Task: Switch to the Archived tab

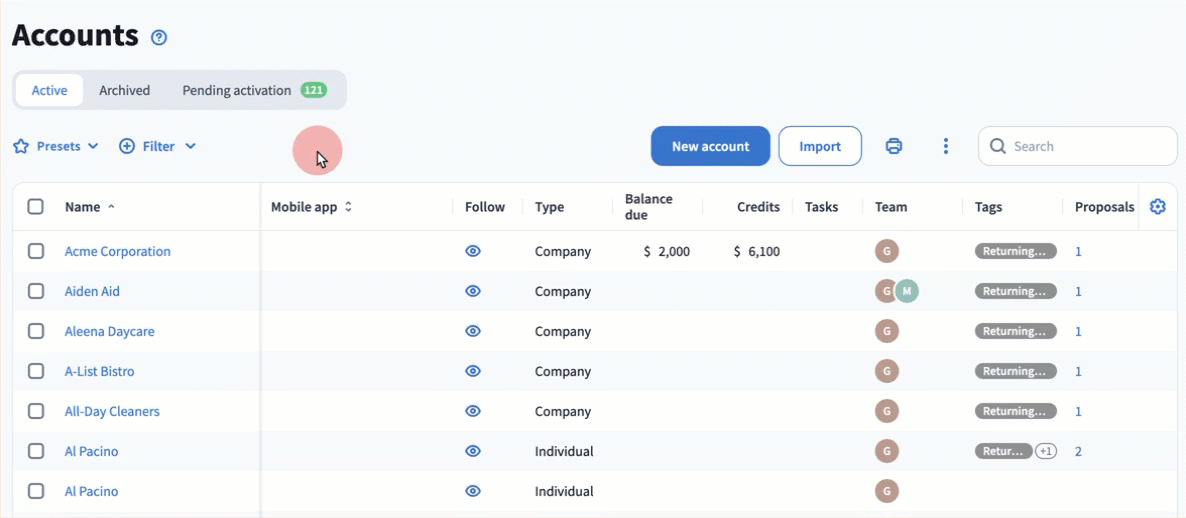Action: click(x=124, y=90)
